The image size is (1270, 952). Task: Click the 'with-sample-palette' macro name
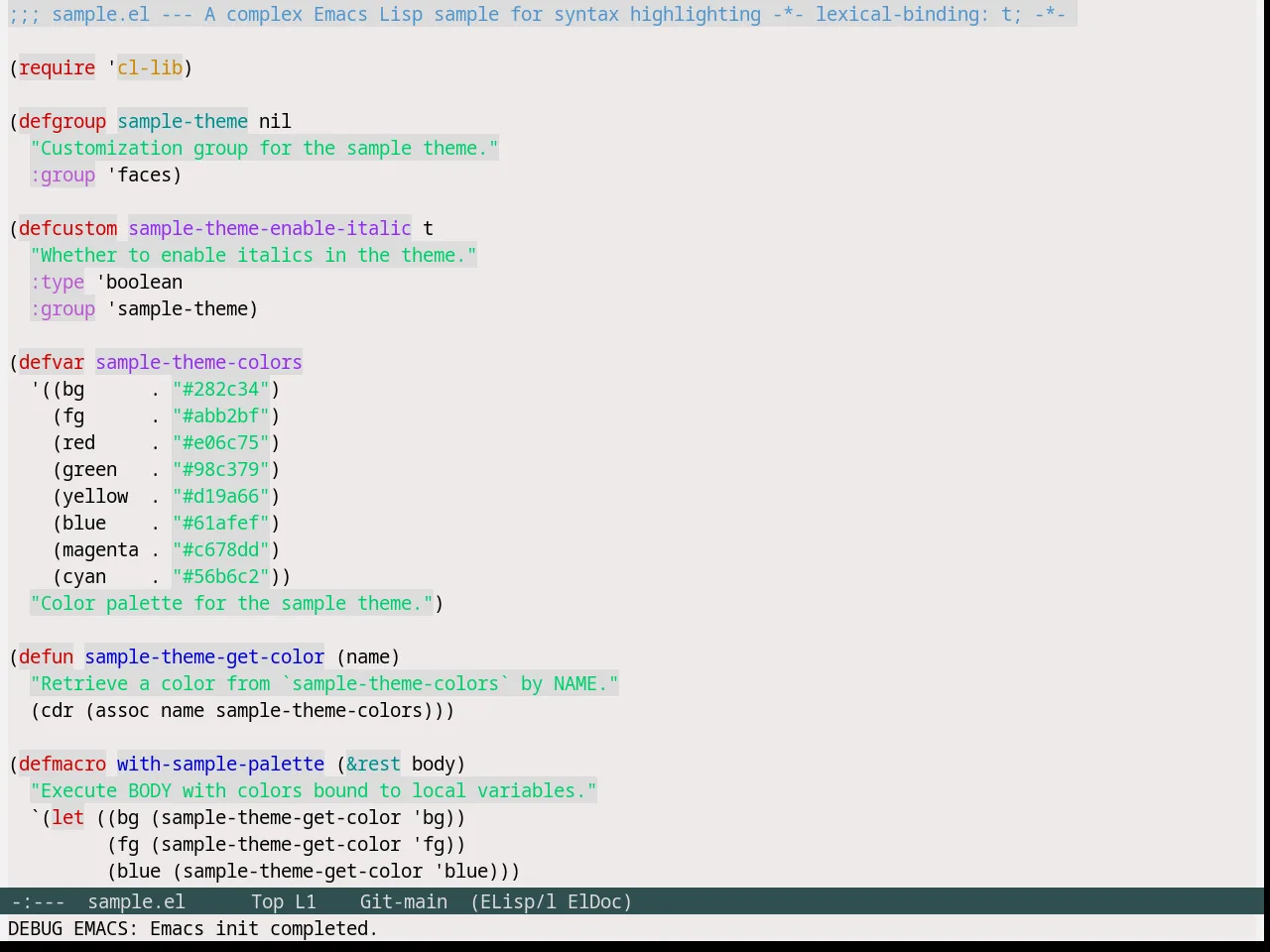pyautogui.click(x=220, y=764)
